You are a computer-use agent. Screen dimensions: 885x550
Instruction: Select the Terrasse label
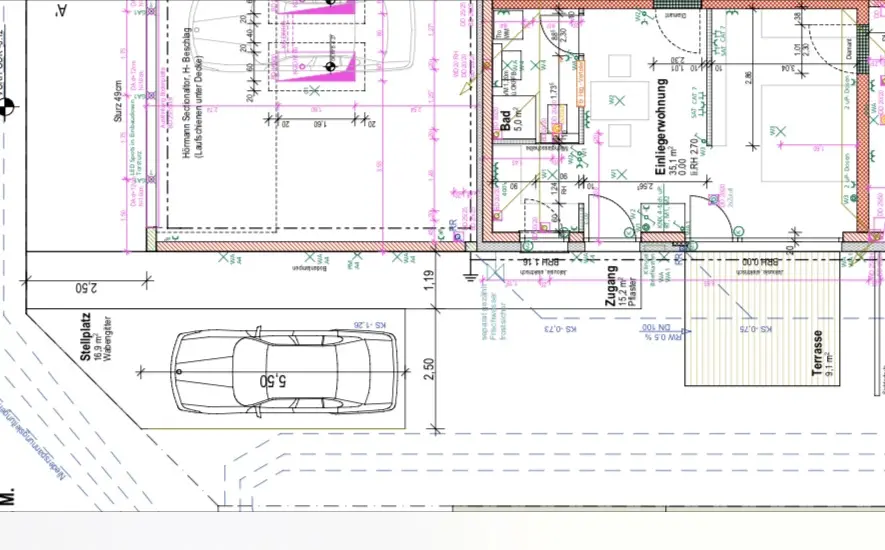pyautogui.click(x=817, y=353)
